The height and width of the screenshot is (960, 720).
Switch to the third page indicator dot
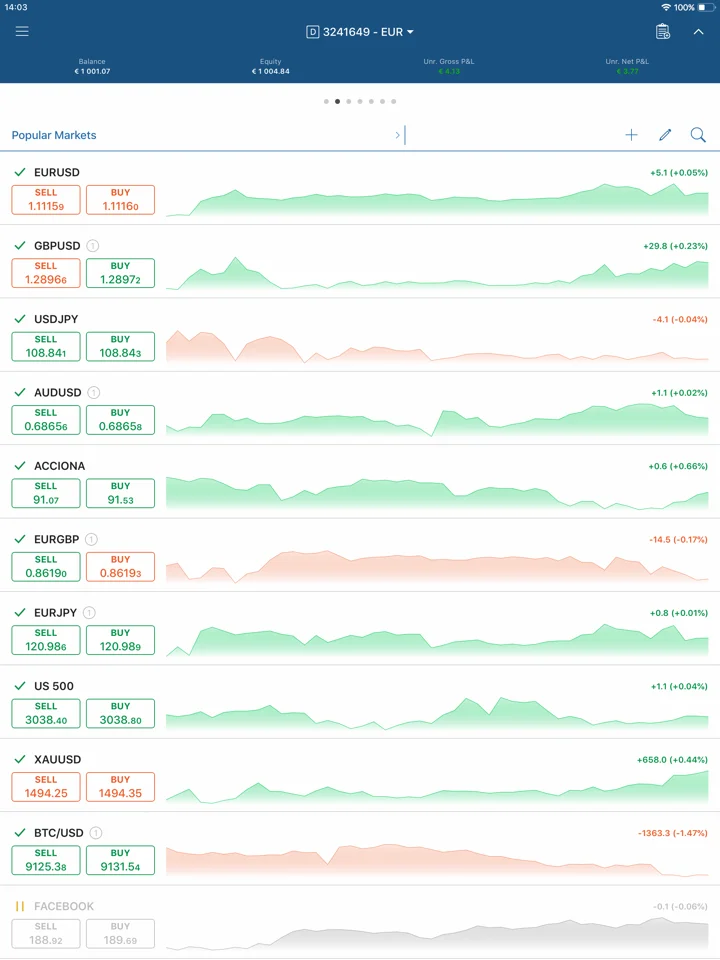coord(348,102)
